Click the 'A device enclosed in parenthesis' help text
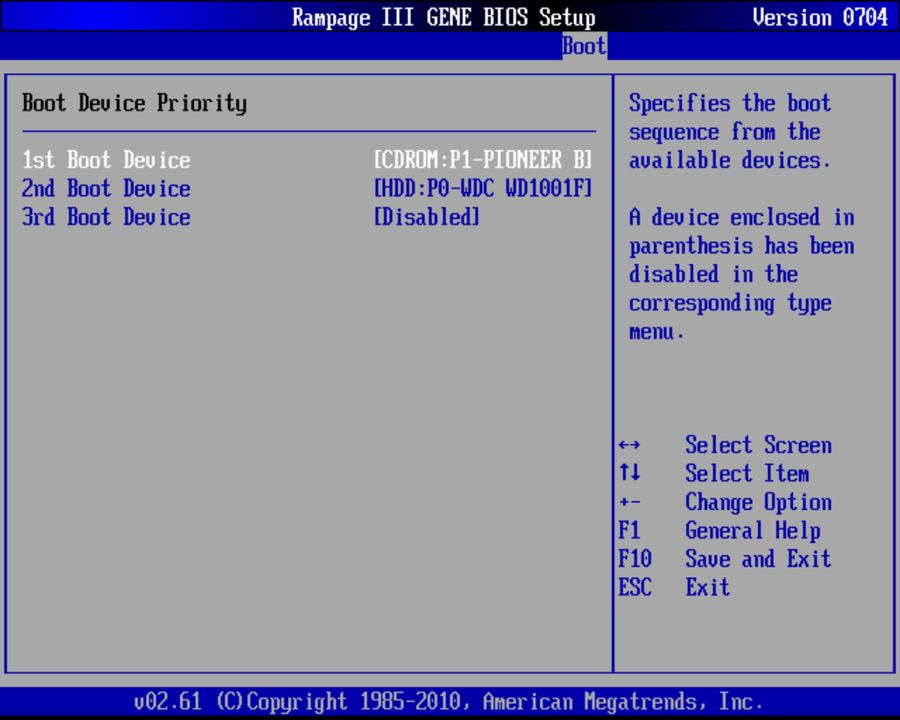This screenshot has height=720, width=900. pos(741,274)
